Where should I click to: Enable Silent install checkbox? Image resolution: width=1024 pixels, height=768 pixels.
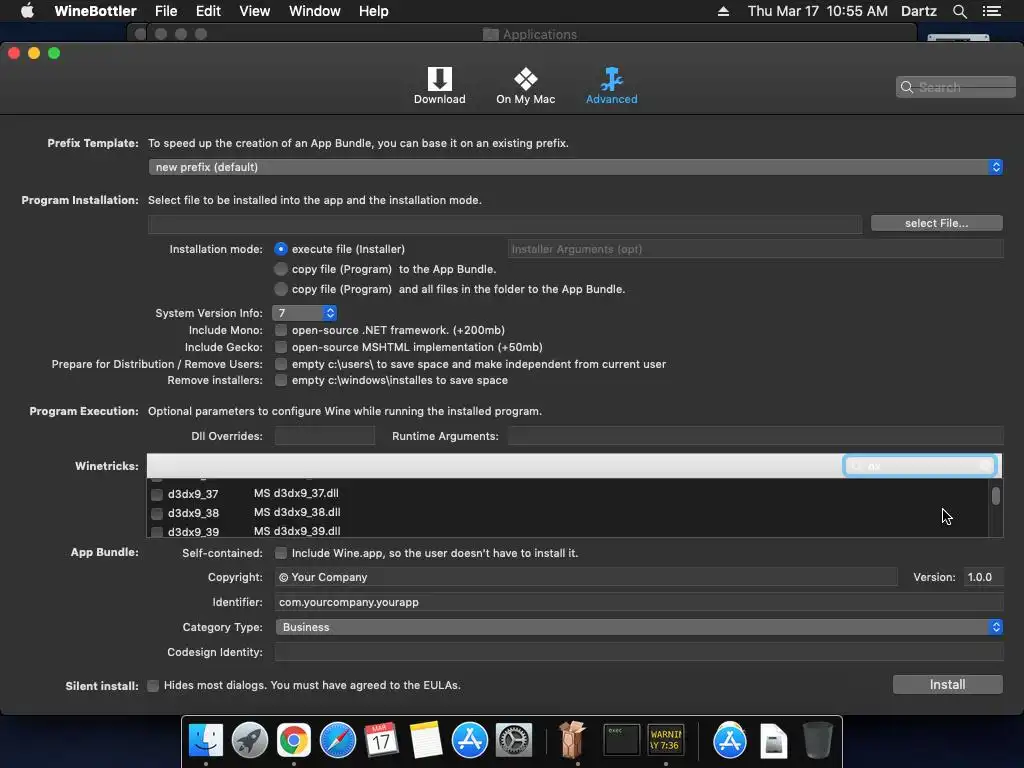[x=153, y=686]
